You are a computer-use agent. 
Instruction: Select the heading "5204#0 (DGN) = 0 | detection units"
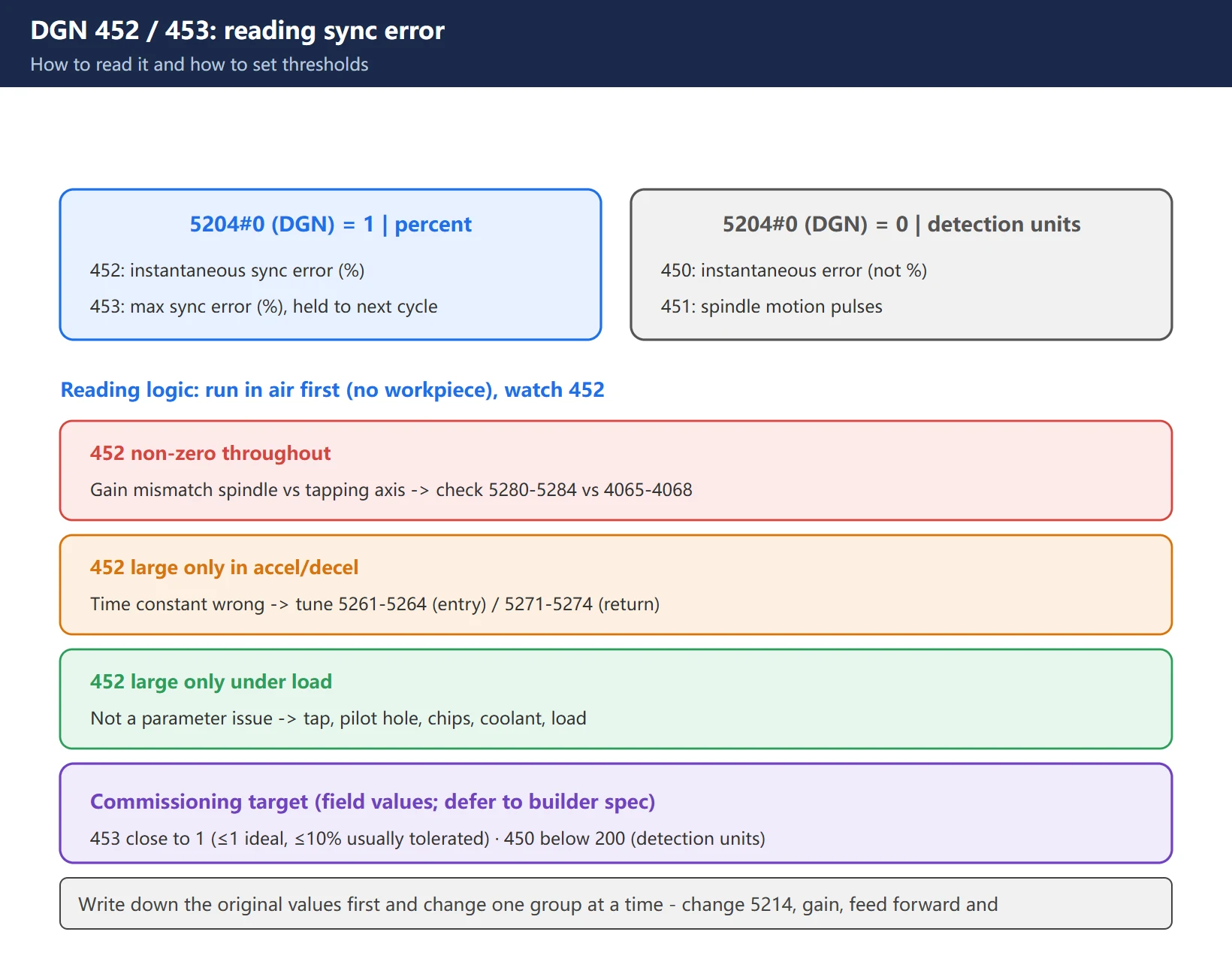coord(901,224)
